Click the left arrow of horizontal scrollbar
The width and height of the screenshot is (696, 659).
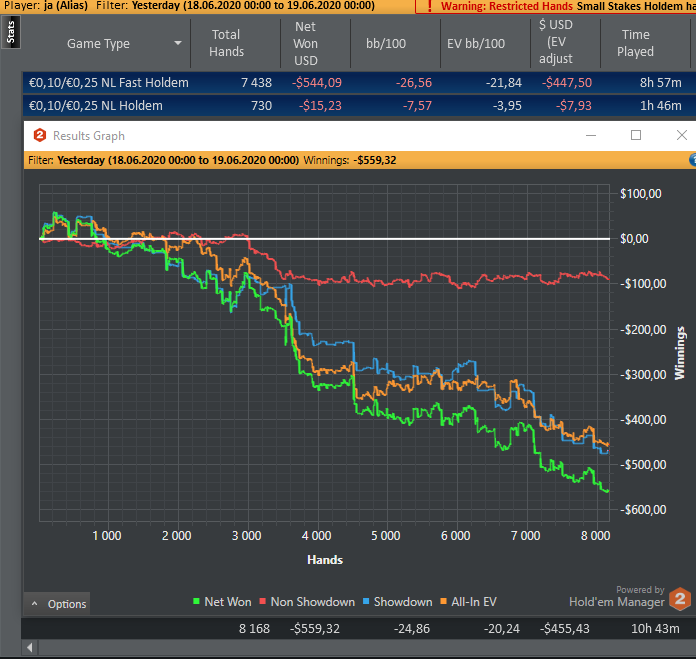point(30,647)
